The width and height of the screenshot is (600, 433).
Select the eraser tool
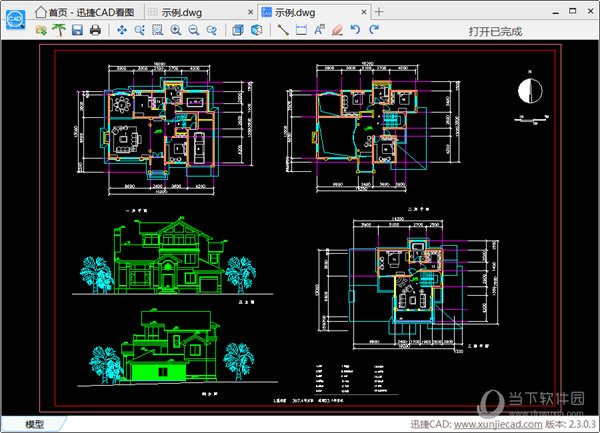pyautogui.click(x=337, y=31)
